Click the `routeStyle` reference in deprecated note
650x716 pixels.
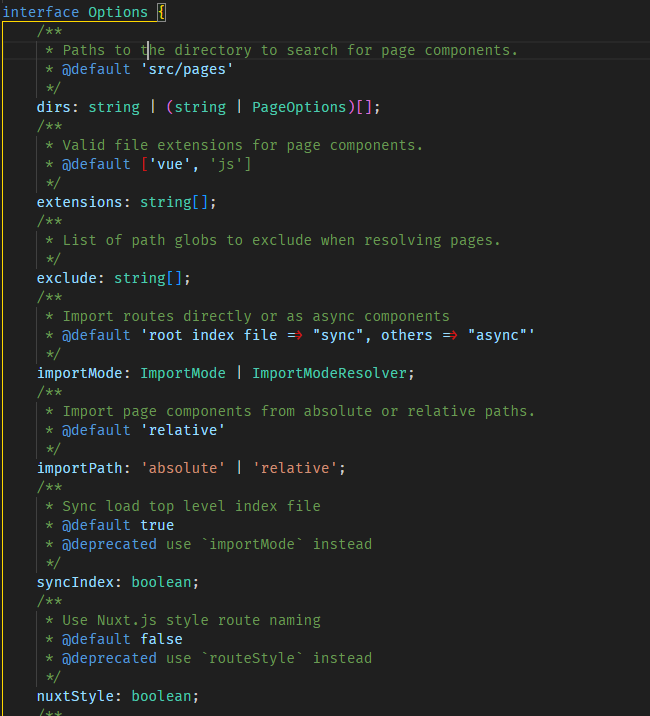(252, 658)
